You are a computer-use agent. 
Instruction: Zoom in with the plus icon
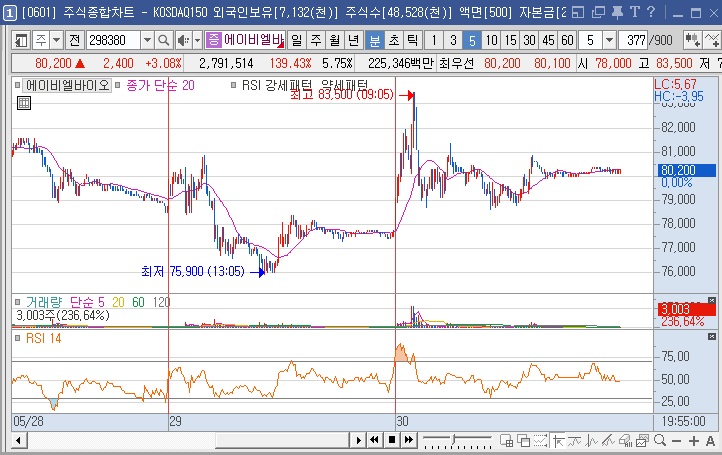coord(693,441)
